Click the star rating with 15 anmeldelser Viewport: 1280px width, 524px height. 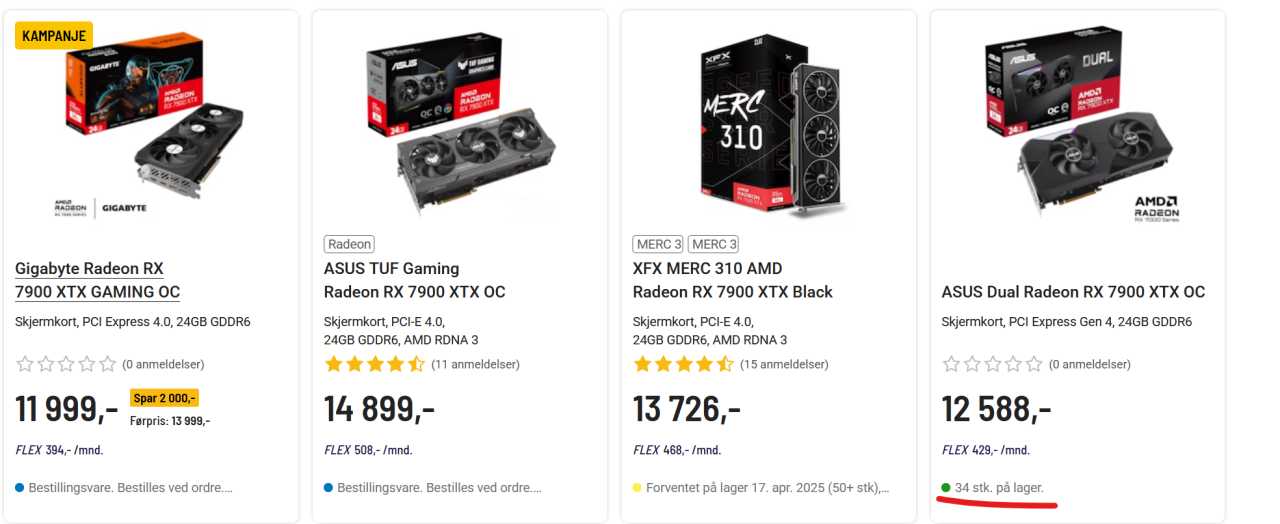[684, 364]
